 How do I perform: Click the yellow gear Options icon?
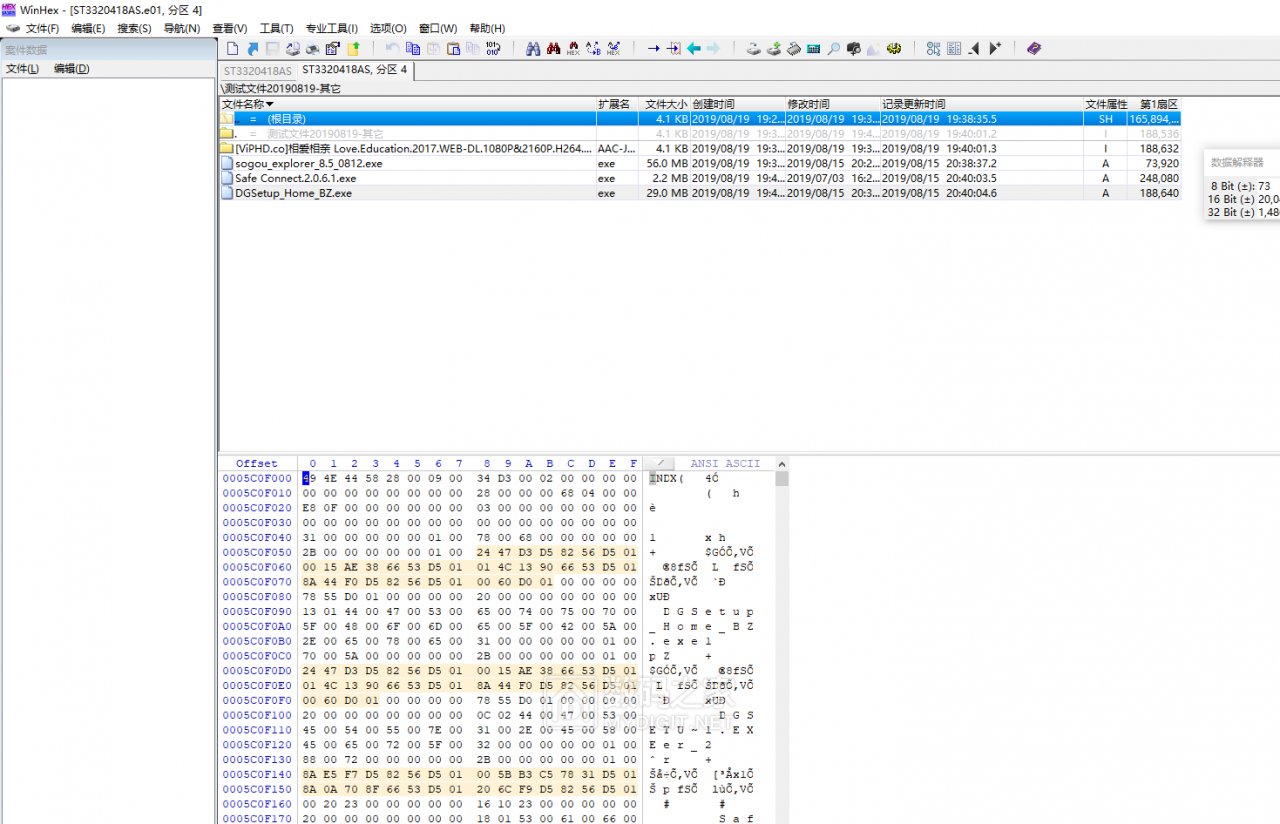[894, 48]
